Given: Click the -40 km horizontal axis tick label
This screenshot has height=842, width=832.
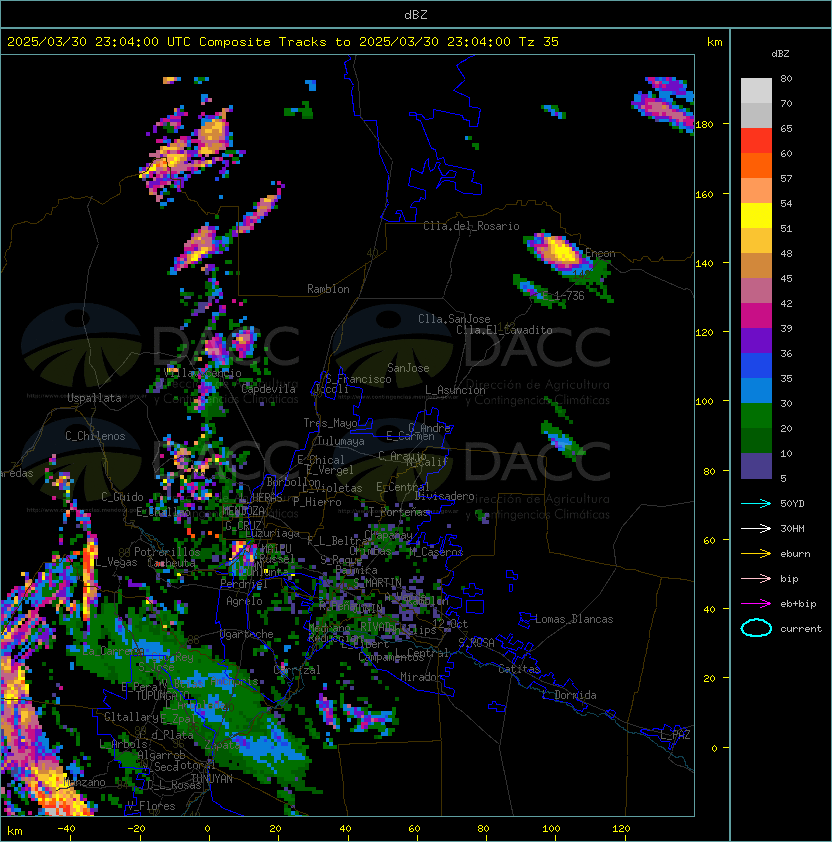Looking at the screenshot, I should (66, 829).
